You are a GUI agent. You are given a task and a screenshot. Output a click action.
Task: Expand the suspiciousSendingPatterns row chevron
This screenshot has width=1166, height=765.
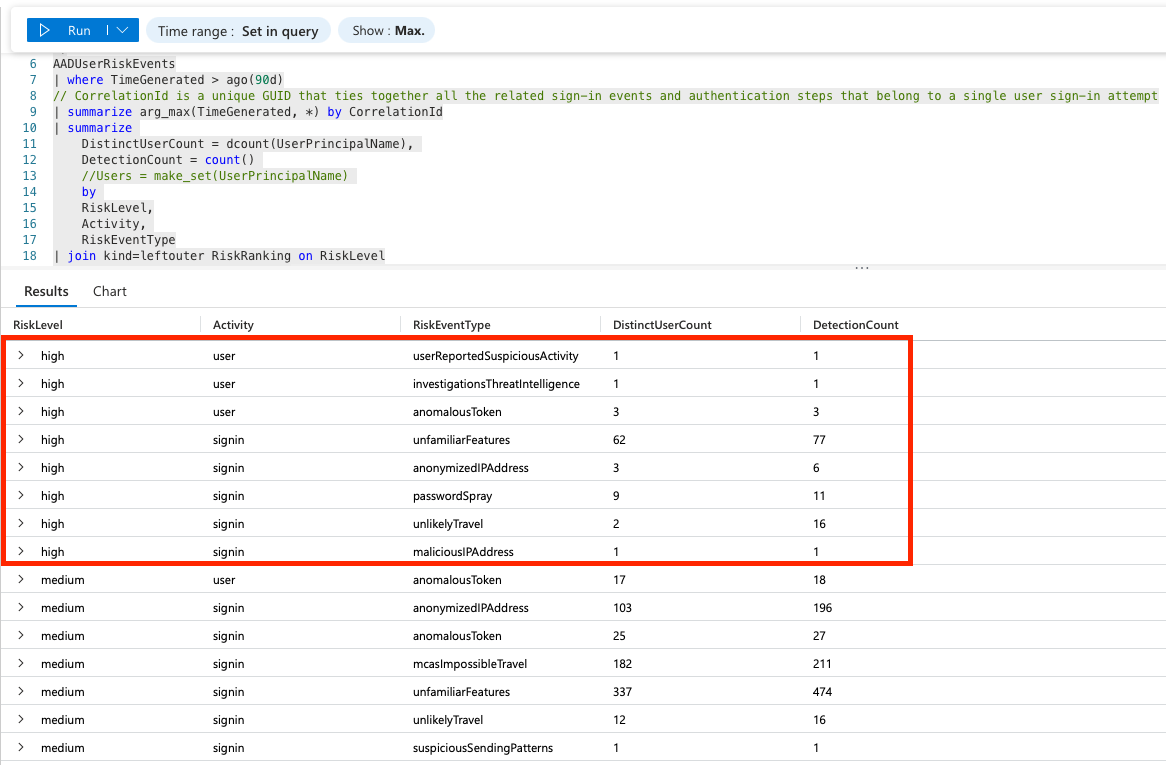pyautogui.click(x=21, y=748)
